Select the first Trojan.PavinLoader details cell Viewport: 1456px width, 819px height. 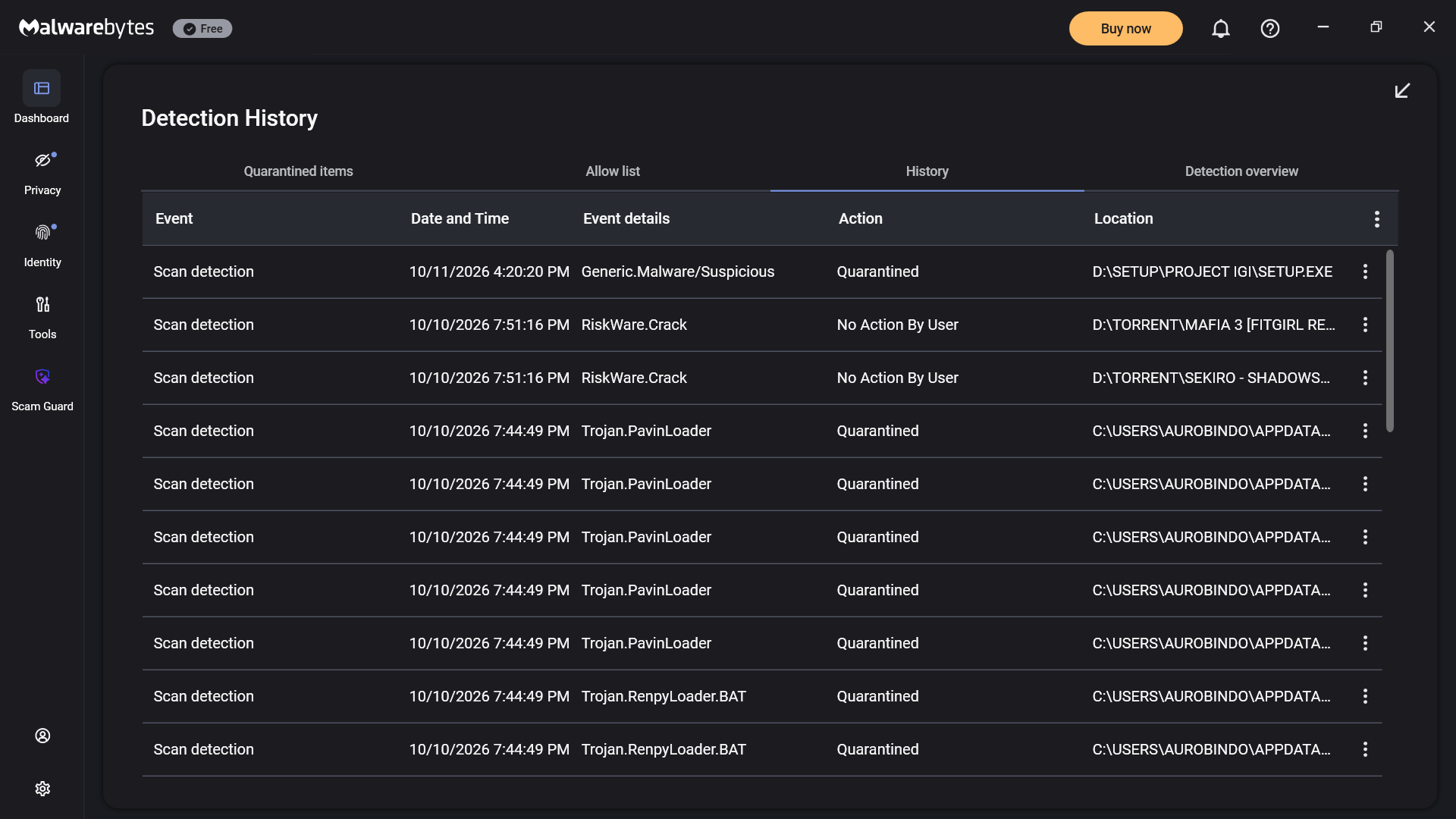pos(646,431)
